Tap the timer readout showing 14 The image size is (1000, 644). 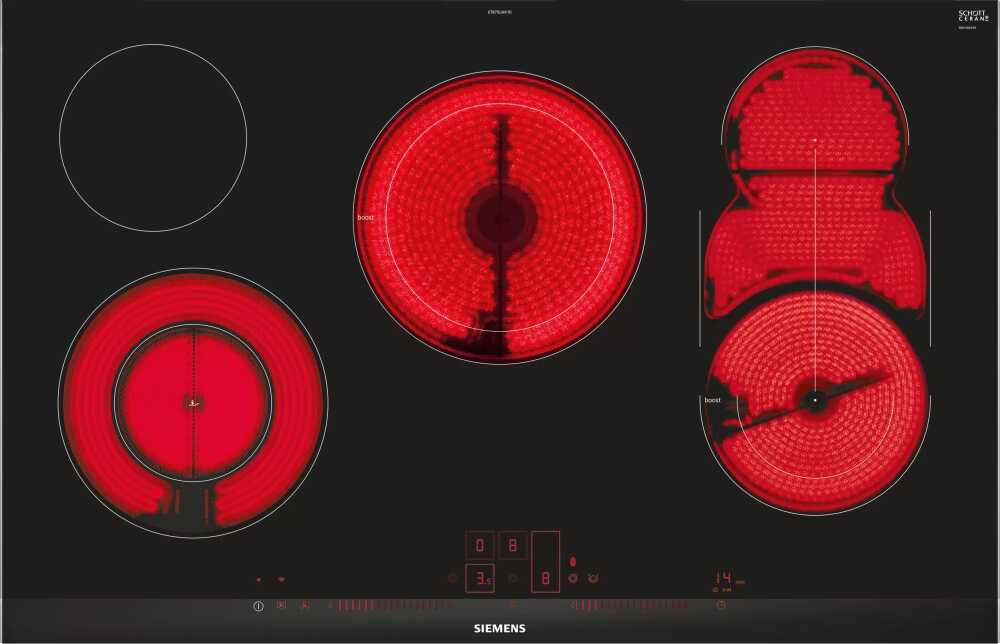tap(724, 579)
